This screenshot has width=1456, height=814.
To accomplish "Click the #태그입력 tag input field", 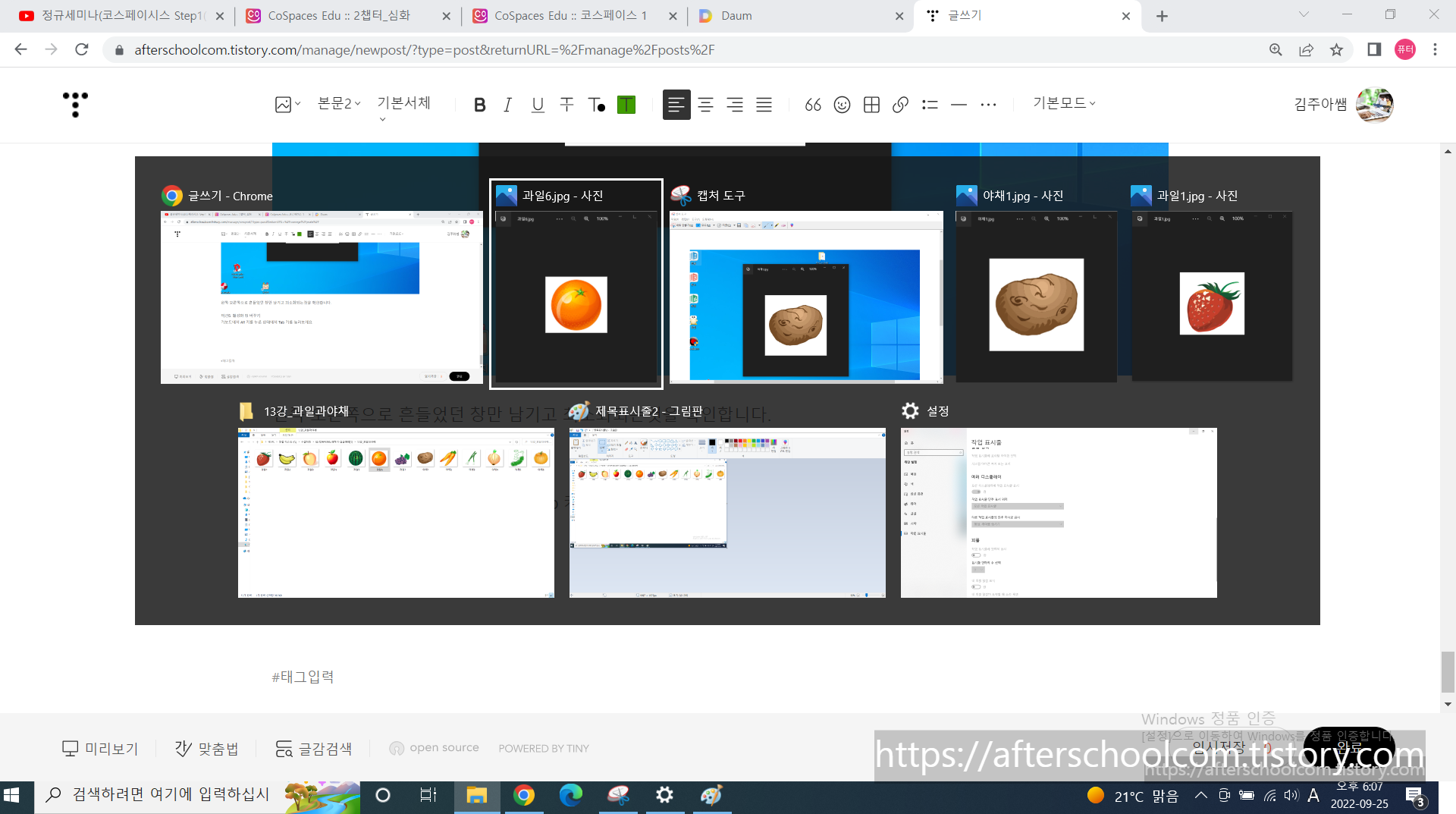I will [303, 677].
